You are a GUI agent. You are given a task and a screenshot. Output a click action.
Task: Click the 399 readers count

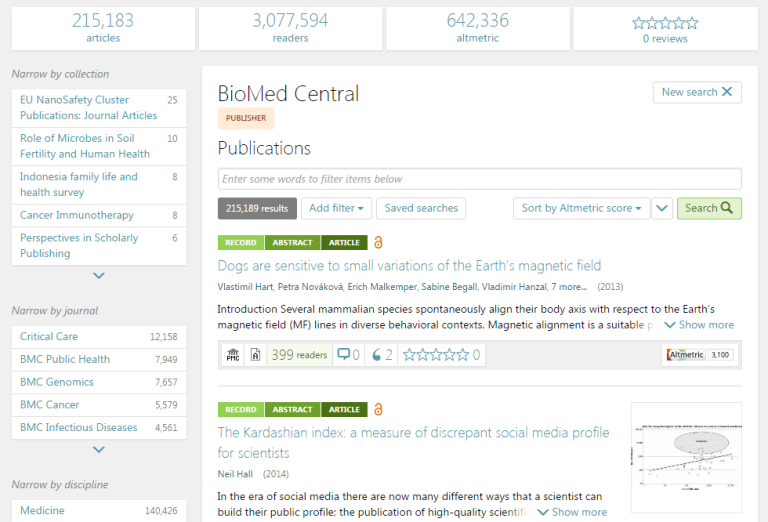[x=299, y=355]
